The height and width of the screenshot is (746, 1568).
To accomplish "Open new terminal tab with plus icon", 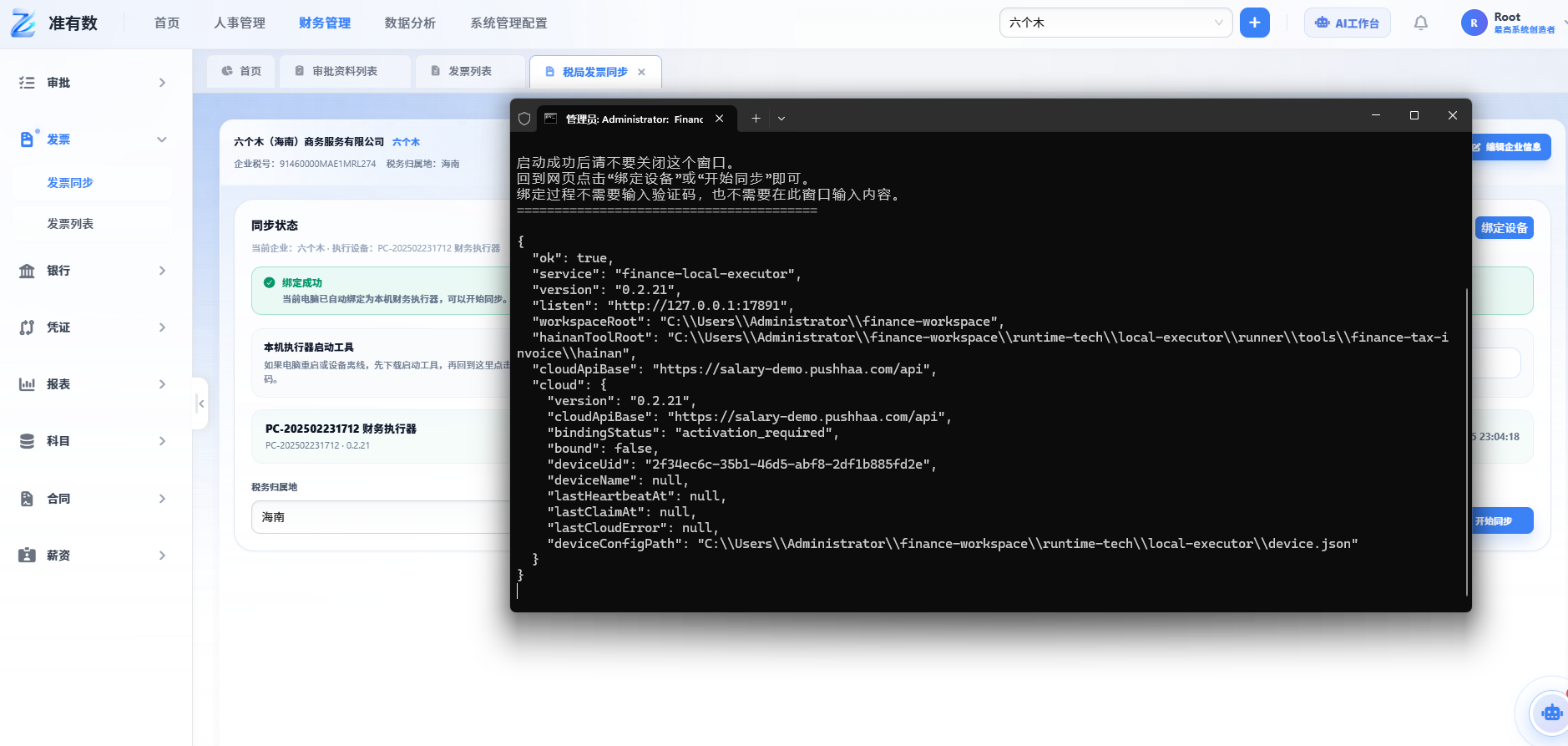I will pos(756,119).
